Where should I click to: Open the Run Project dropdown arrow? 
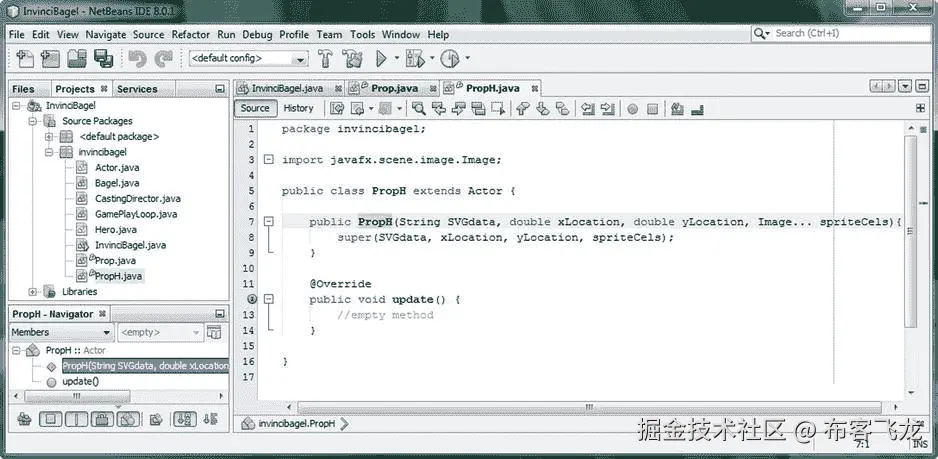tap(397, 58)
